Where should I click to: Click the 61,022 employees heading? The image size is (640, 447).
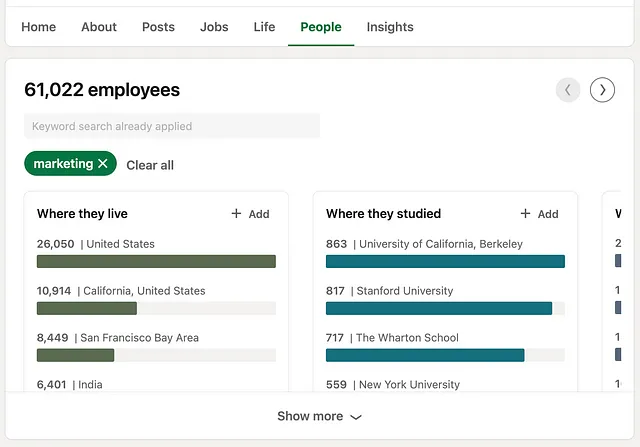point(102,90)
